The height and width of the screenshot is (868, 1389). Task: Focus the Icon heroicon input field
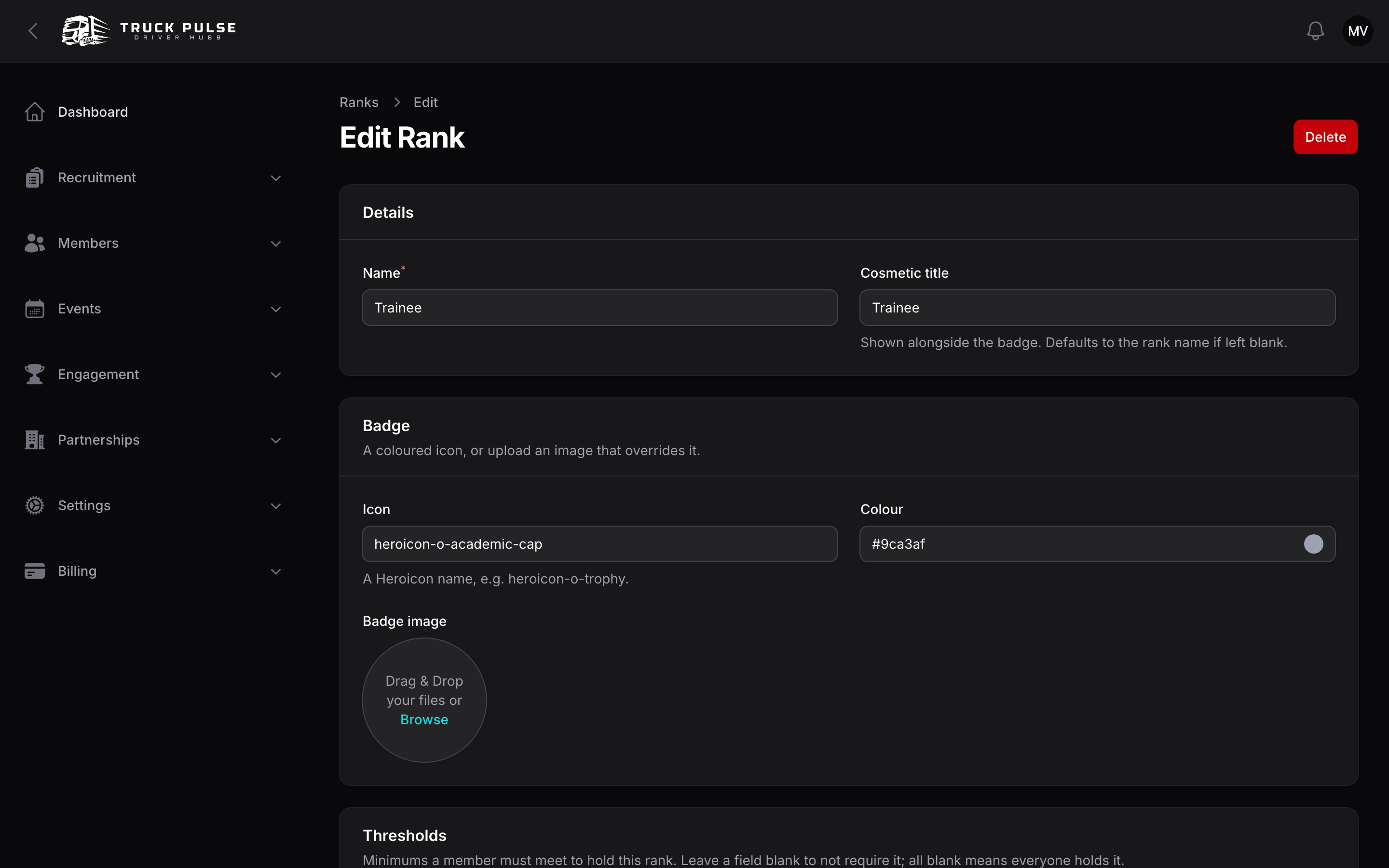click(600, 543)
